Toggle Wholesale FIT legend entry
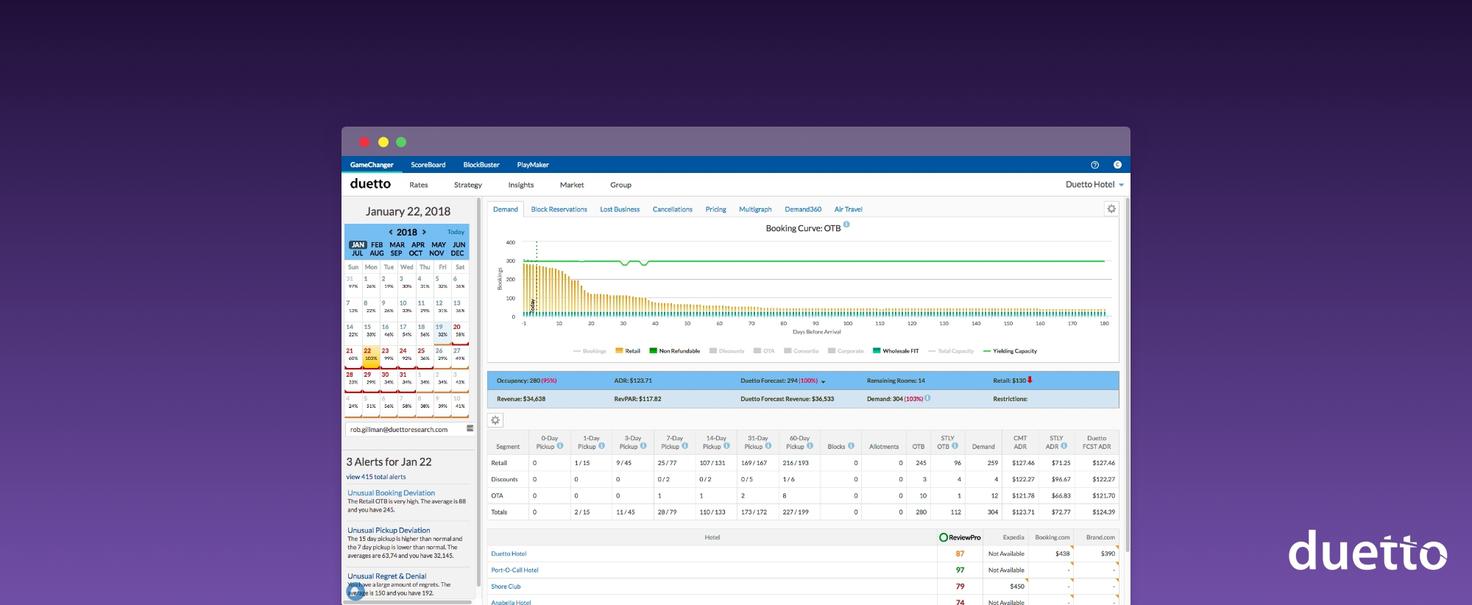 coord(896,351)
